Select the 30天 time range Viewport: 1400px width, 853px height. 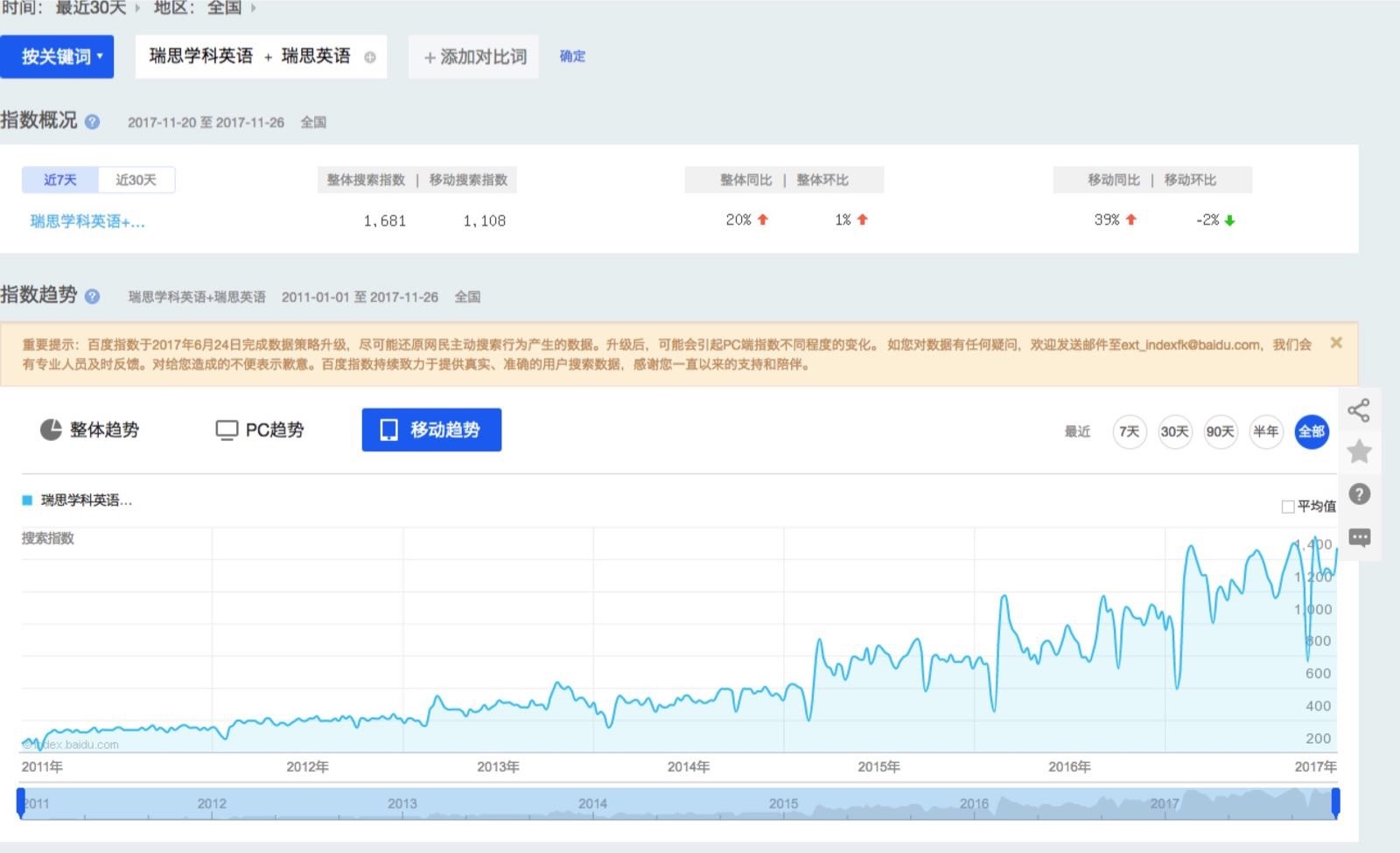click(1175, 431)
